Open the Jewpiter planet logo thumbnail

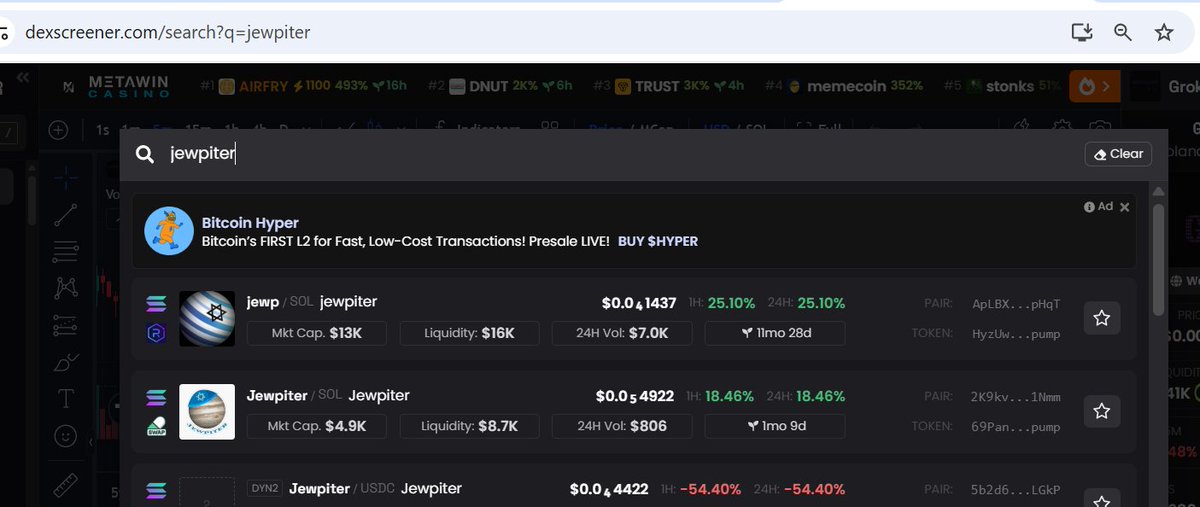coord(207,411)
